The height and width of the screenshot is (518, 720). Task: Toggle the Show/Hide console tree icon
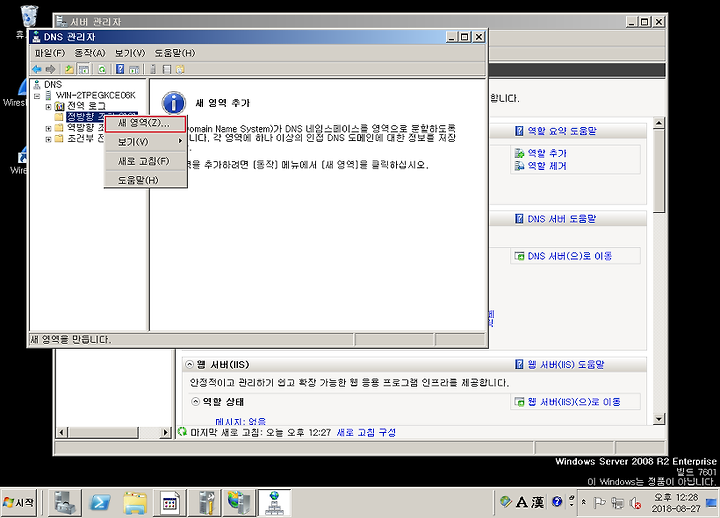84,69
